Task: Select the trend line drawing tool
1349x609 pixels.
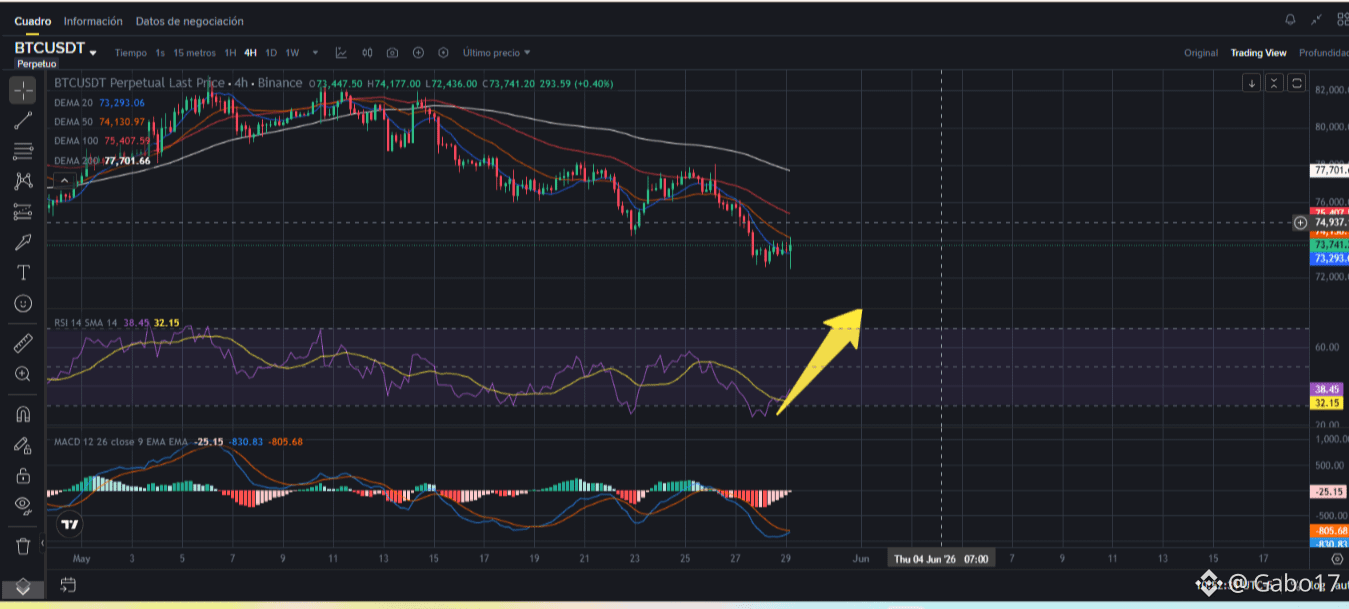Action: pyautogui.click(x=23, y=121)
